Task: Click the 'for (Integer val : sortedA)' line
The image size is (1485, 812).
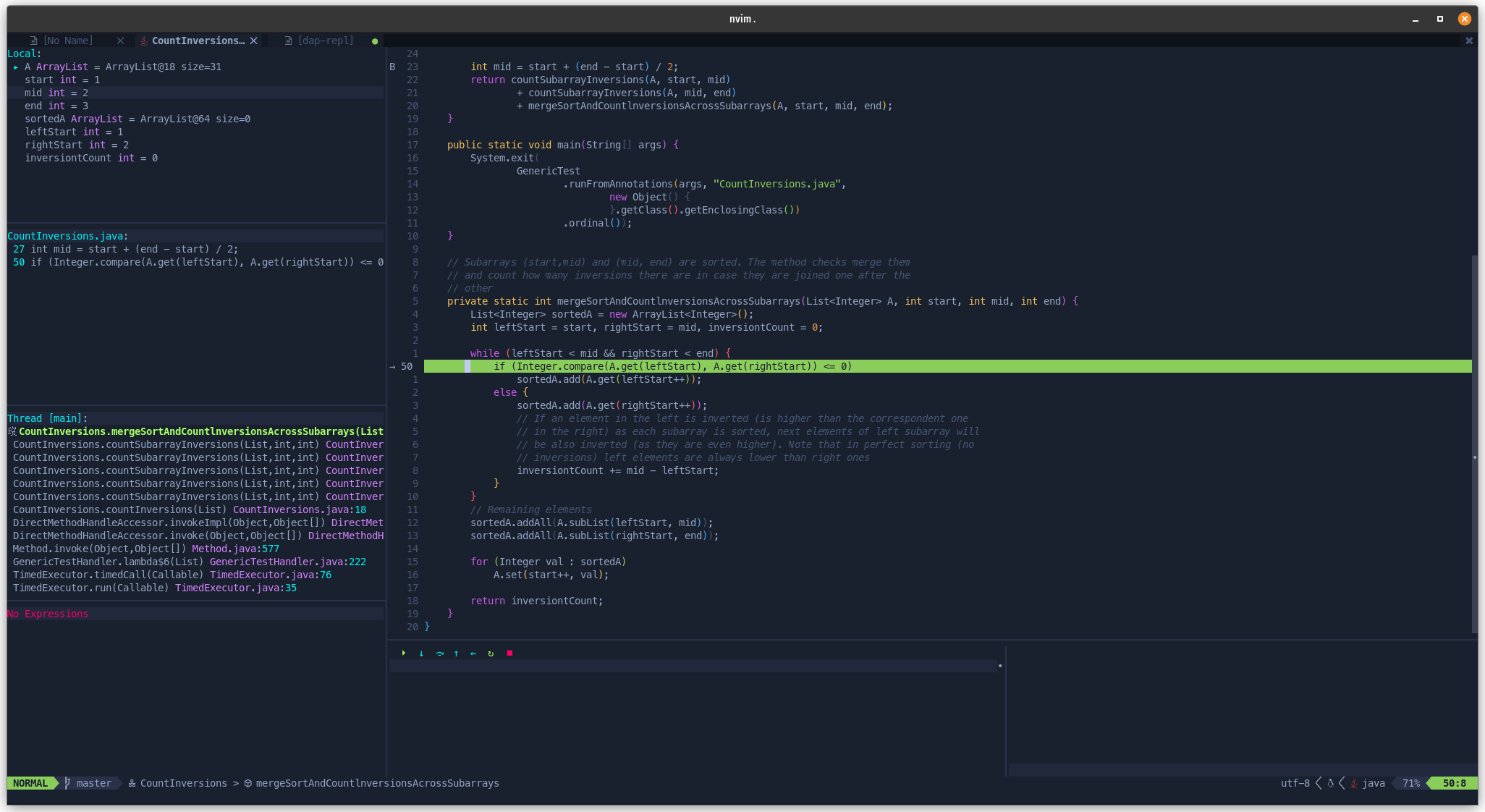Action: pos(549,562)
